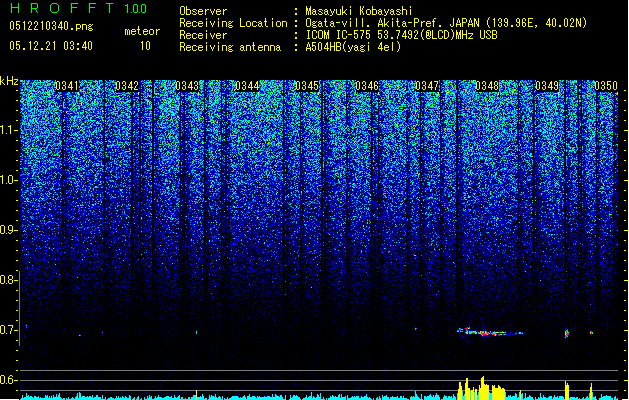
Task: Click the Receiving antenna label
Action: point(230,47)
